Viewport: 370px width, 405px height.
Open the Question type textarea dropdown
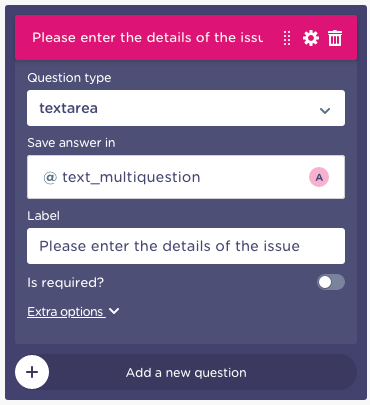coord(186,108)
